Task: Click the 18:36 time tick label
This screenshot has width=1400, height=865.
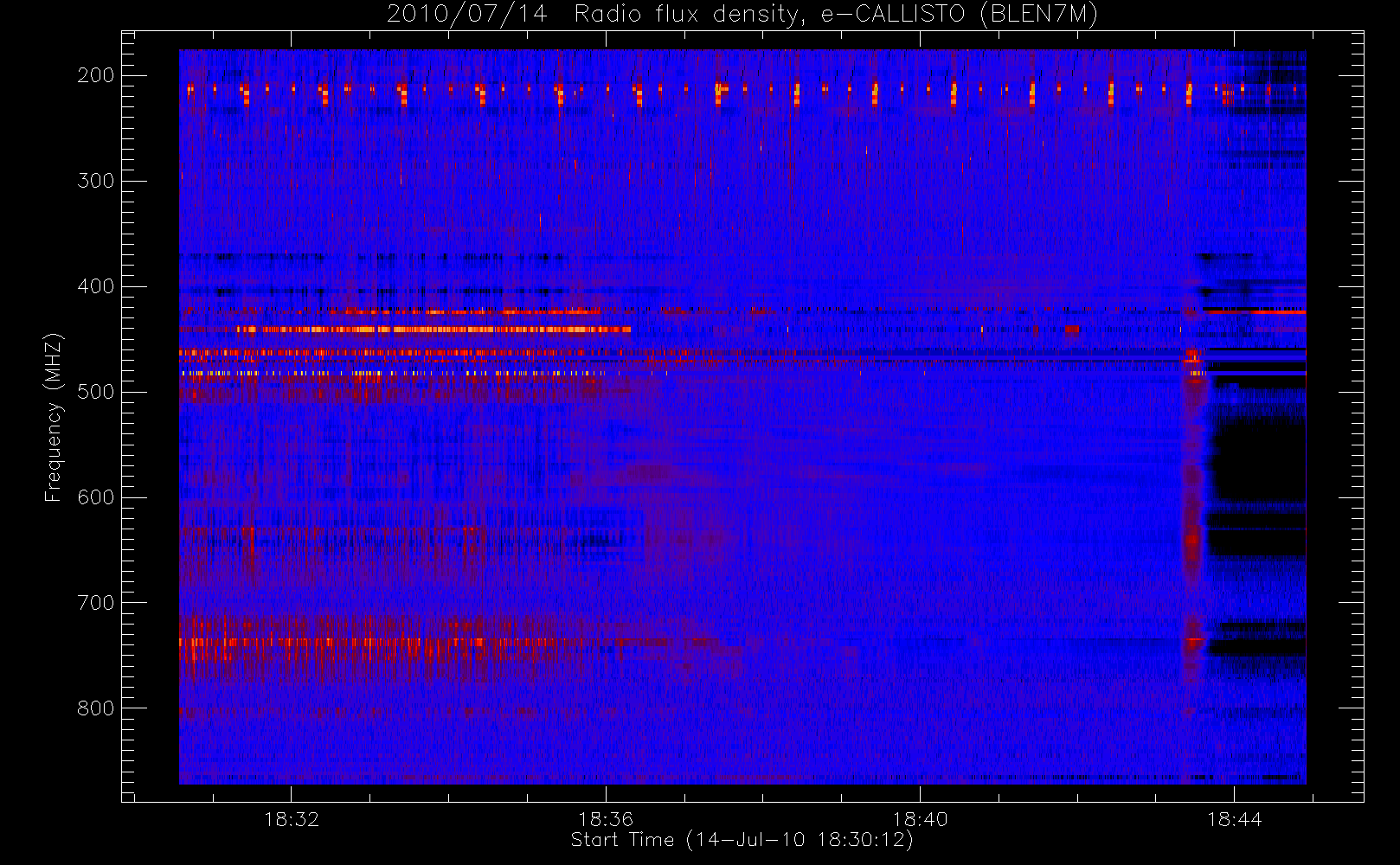Action: (x=606, y=819)
